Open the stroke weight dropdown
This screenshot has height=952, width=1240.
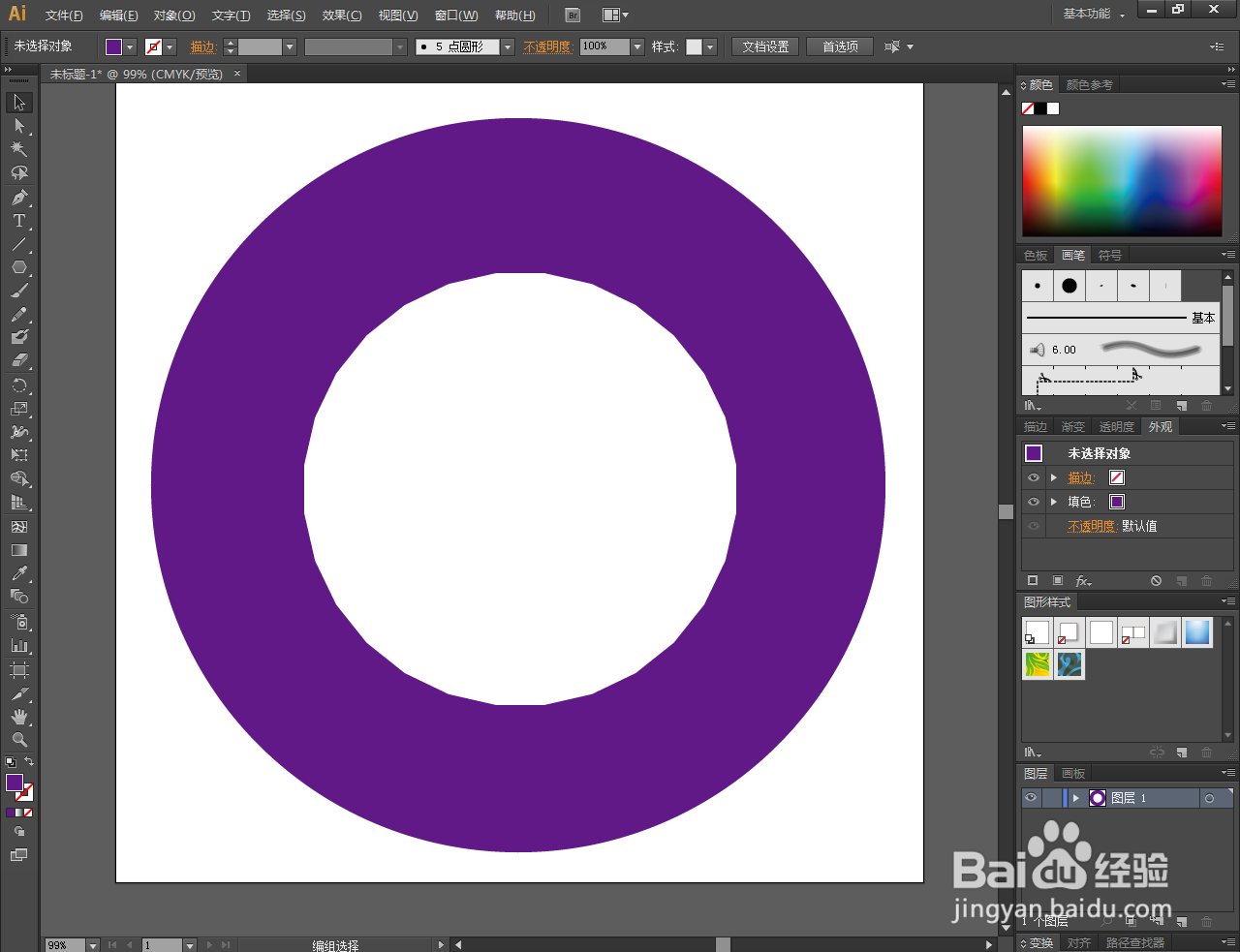coord(290,46)
